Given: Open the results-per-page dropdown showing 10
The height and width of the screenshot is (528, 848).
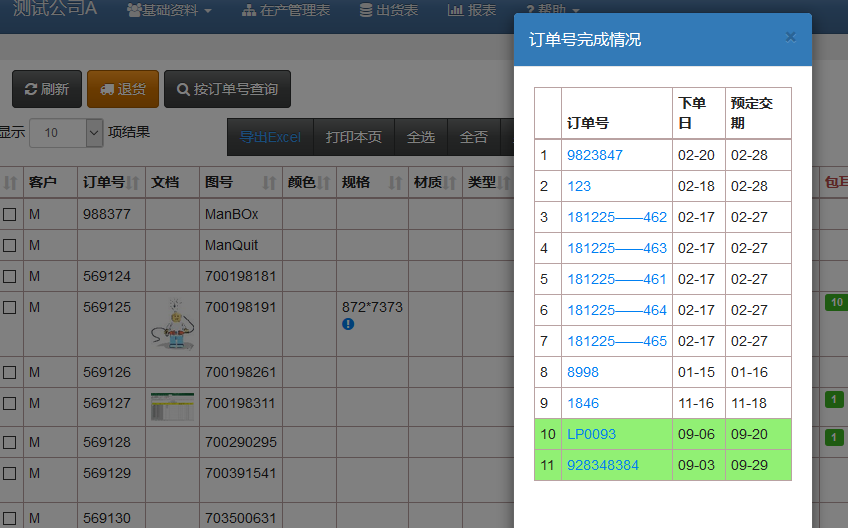Looking at the screenshot, I should (x=66, y=132).
